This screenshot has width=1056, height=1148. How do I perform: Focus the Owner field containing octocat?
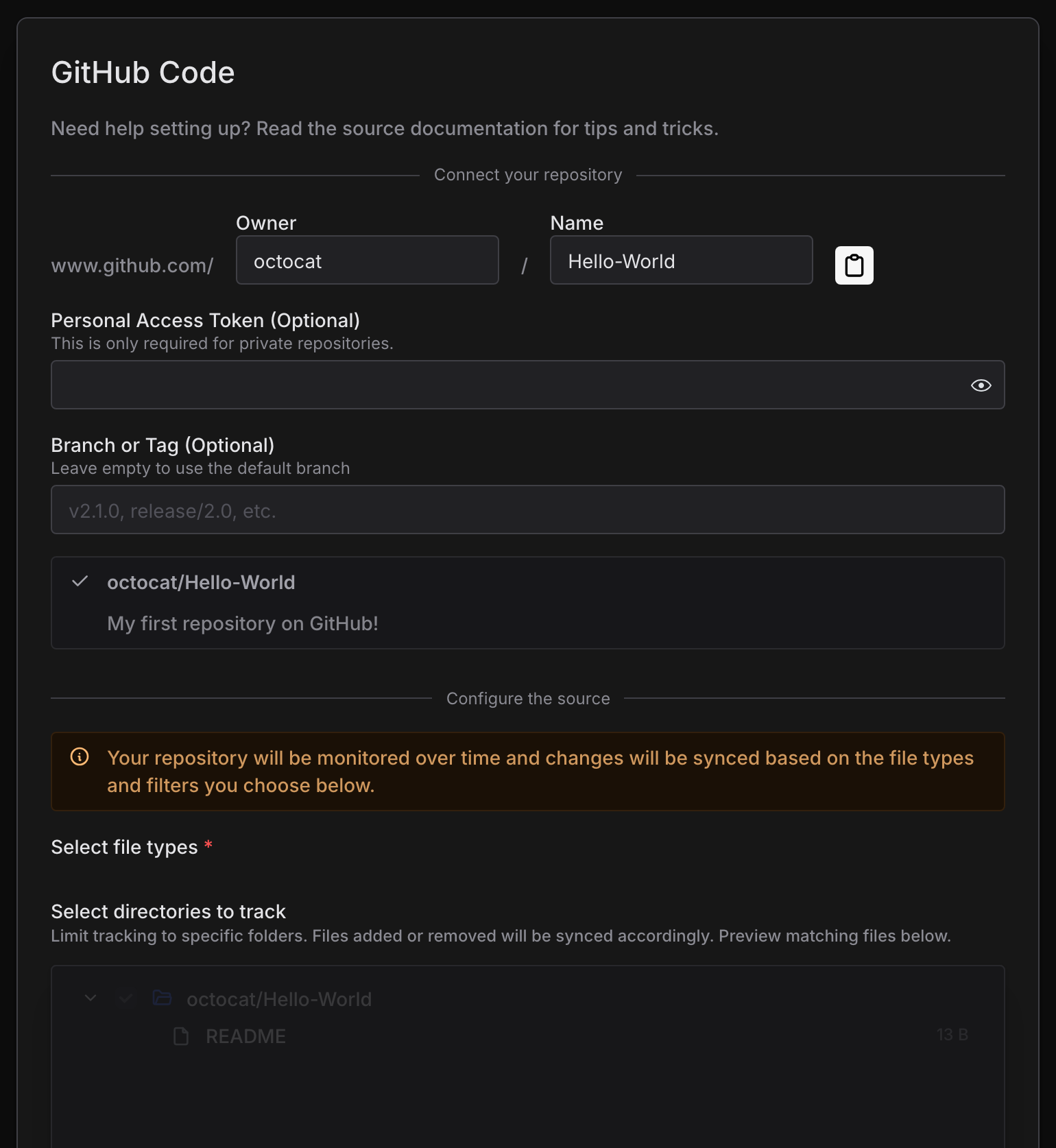[368, 260]
